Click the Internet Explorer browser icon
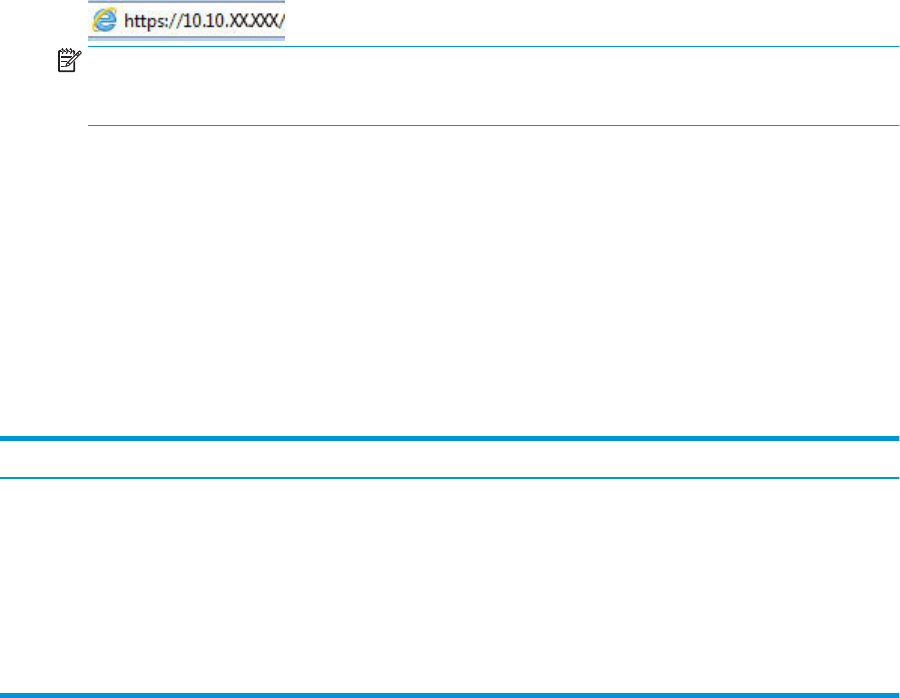 pos(104,21)
